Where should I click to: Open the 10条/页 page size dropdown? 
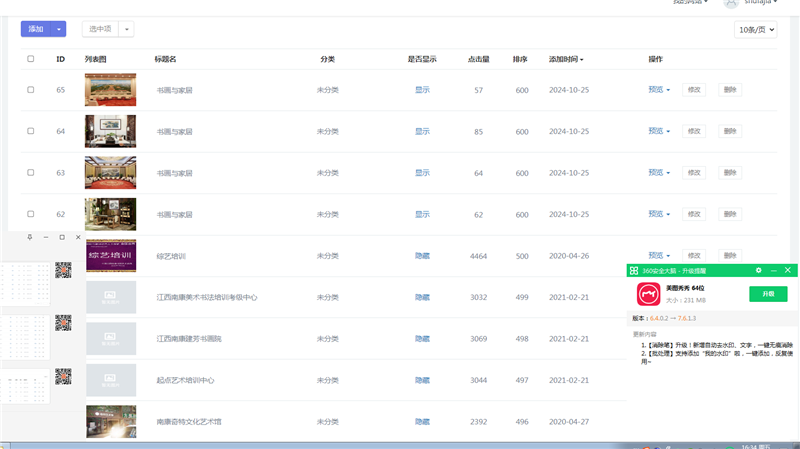(755, 30)
